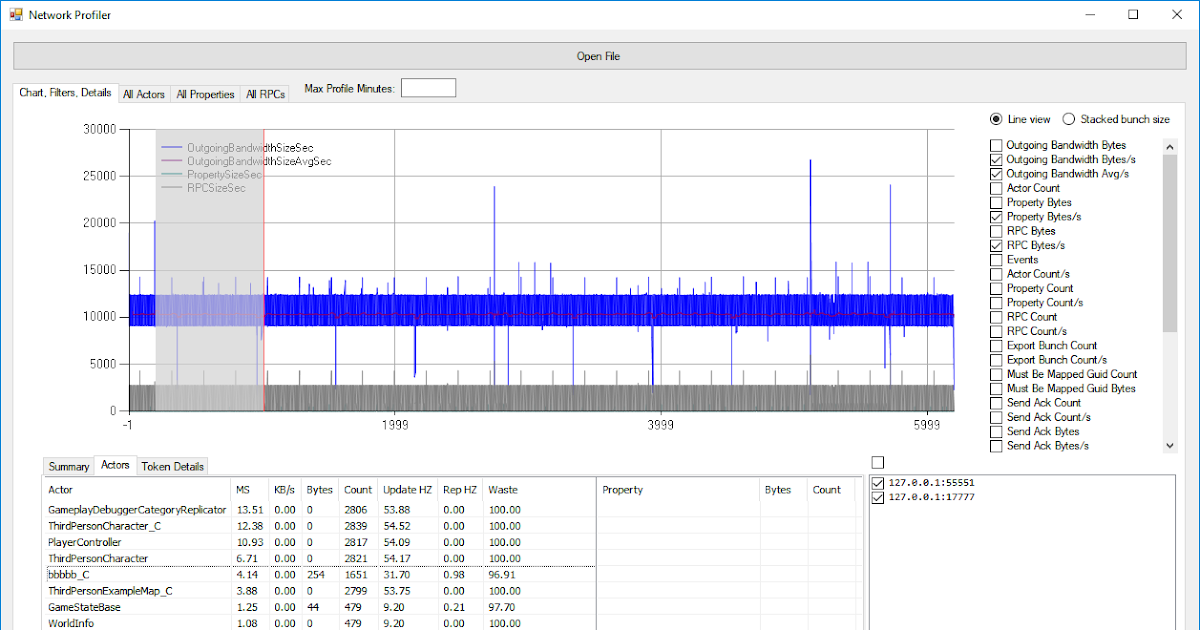Enable the Export Bunch Count checkbox
Image resolution: width=1200 pixels, height=630 pixels.
pyautogui.click(x=996, y=345)
